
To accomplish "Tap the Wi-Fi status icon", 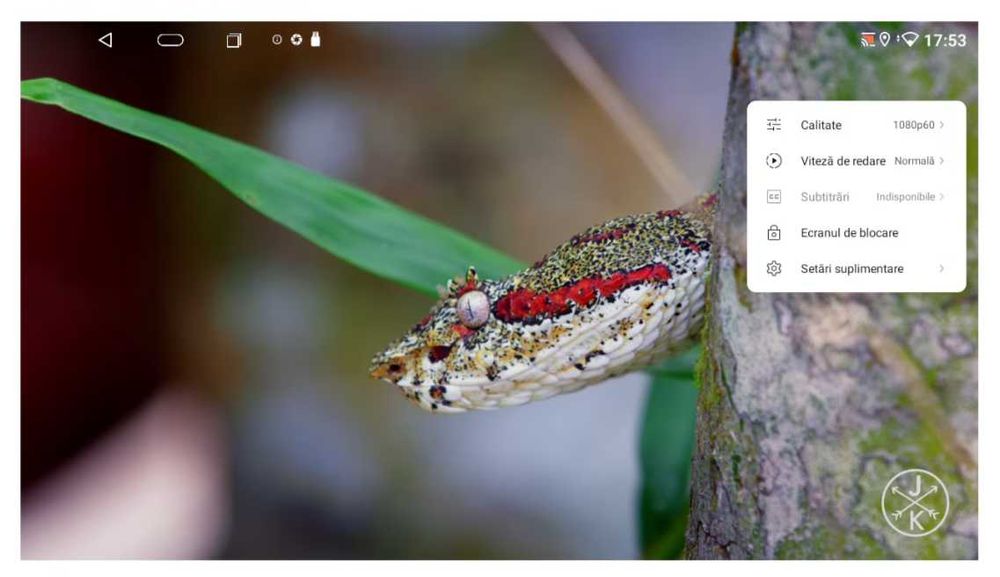I will (909, 40).
